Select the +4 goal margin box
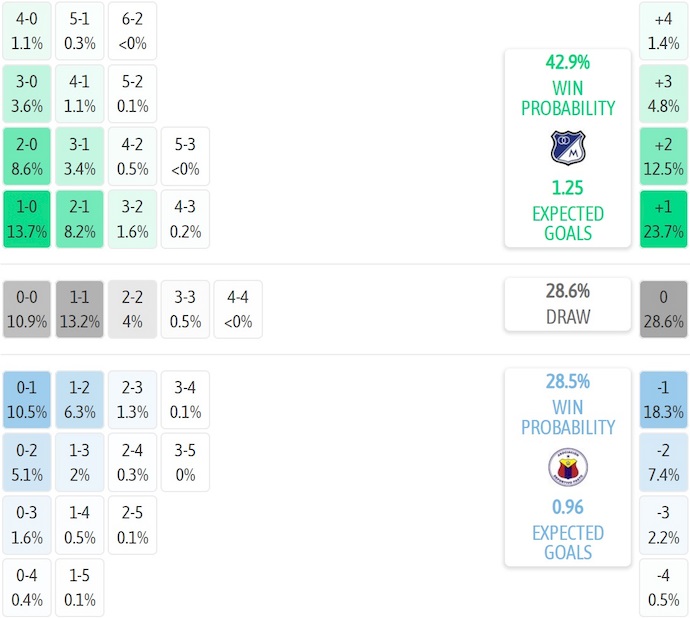Image resolution: width=690 pixels, height=618 pixels. click(x=663, y=31)
